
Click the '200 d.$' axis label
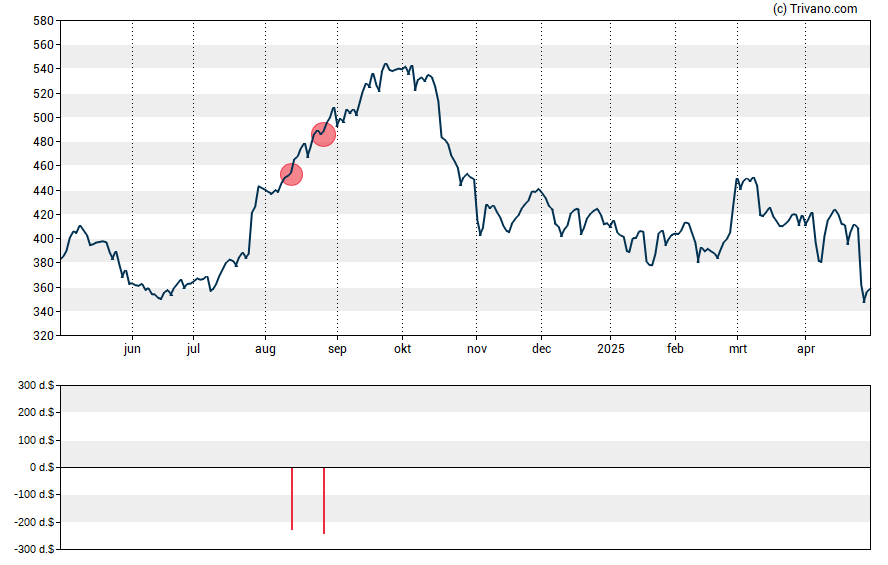36,412
